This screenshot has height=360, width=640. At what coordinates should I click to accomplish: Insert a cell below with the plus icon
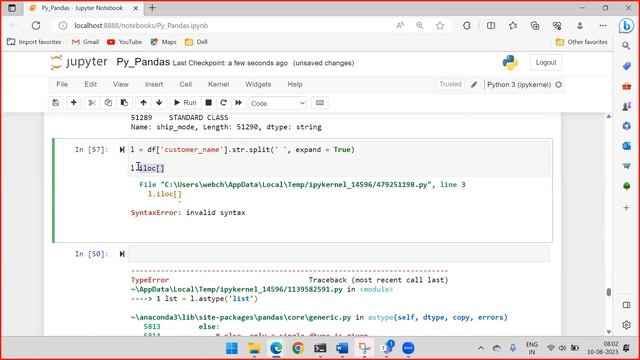pyautogui.click(x=73, y=103)
